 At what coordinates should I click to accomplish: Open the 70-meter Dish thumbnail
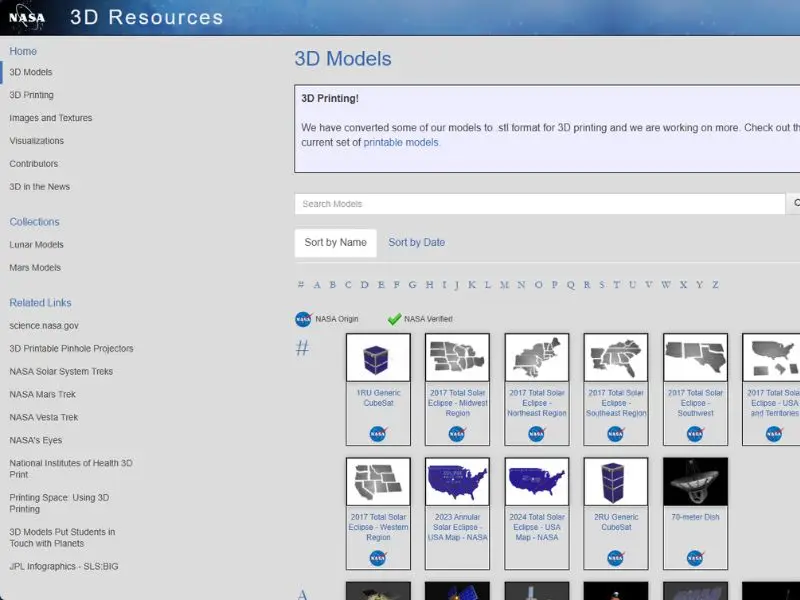[x=695, y=482]
